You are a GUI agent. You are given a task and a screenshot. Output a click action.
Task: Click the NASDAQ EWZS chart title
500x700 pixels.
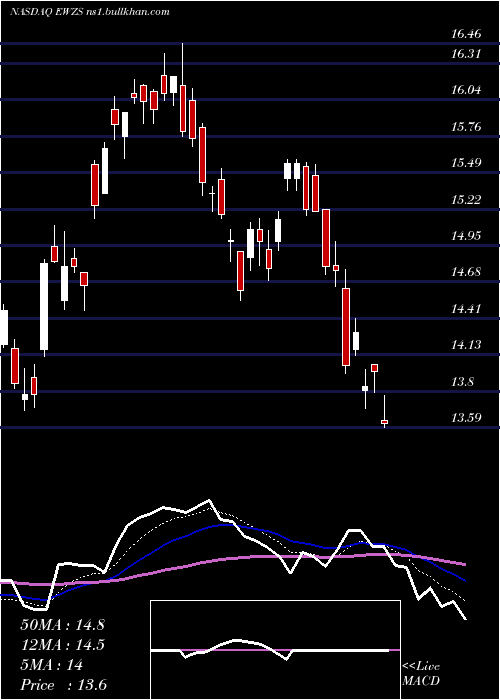(x=89, y=12)
